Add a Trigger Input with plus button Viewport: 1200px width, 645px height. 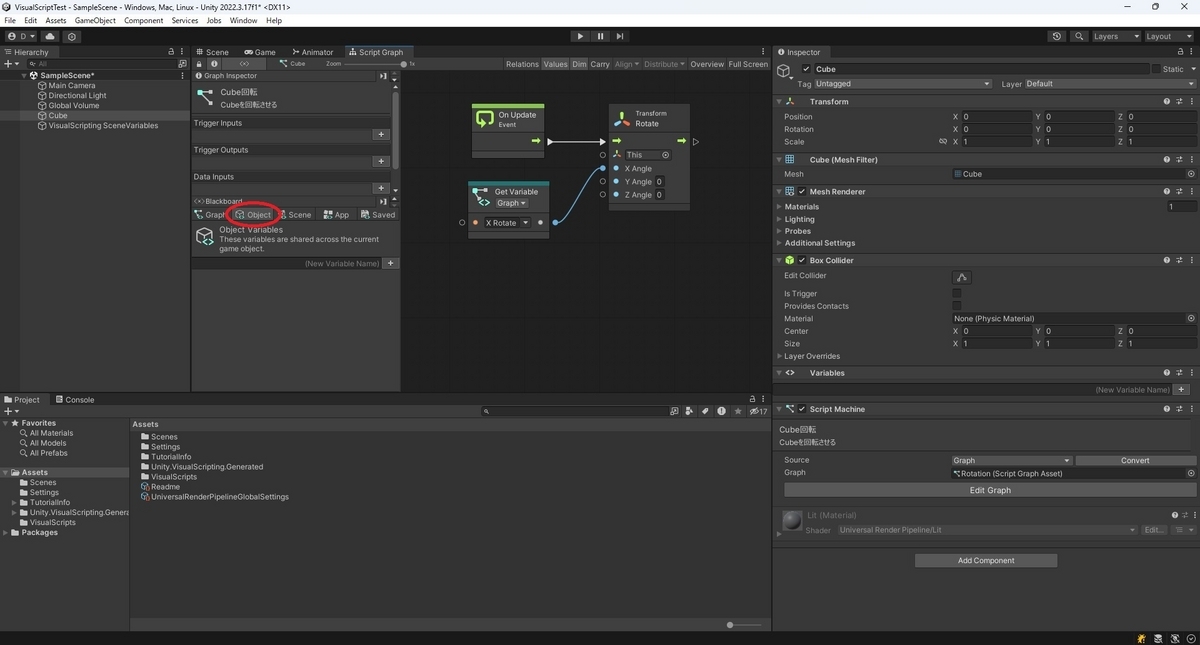[x=380, y=134]
